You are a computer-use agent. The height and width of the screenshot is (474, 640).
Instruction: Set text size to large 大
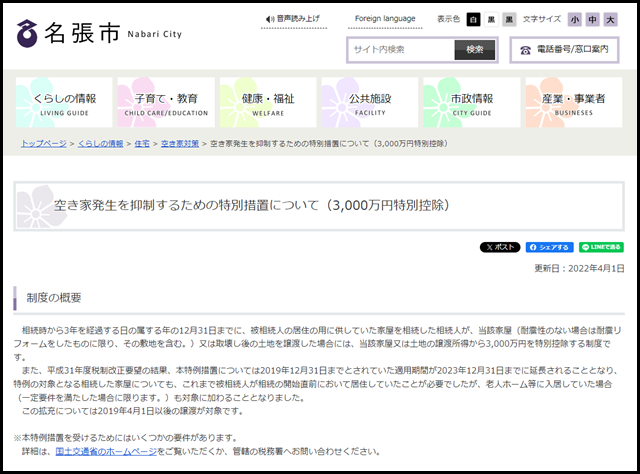click(x=611, y=19)
